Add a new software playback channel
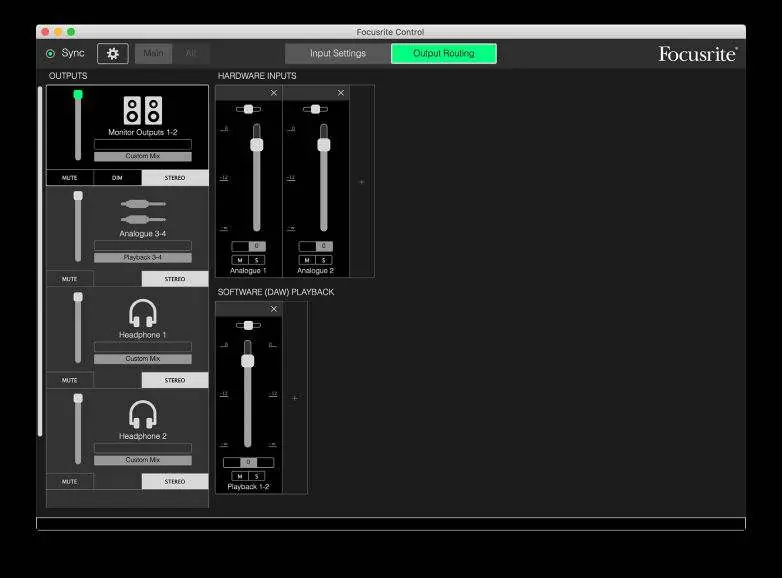 point(295,398)
